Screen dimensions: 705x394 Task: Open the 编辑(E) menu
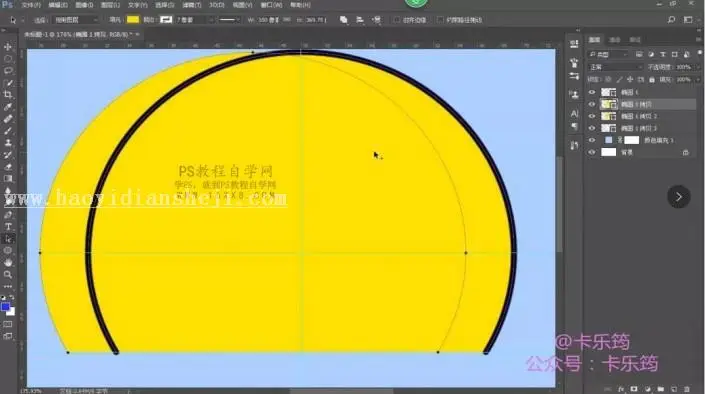[x=58, y=5]
